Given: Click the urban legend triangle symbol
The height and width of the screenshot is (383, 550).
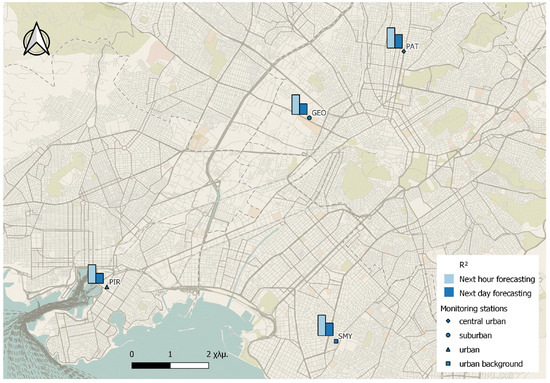Looking at the screenshot, I should [x=449, y=350].
